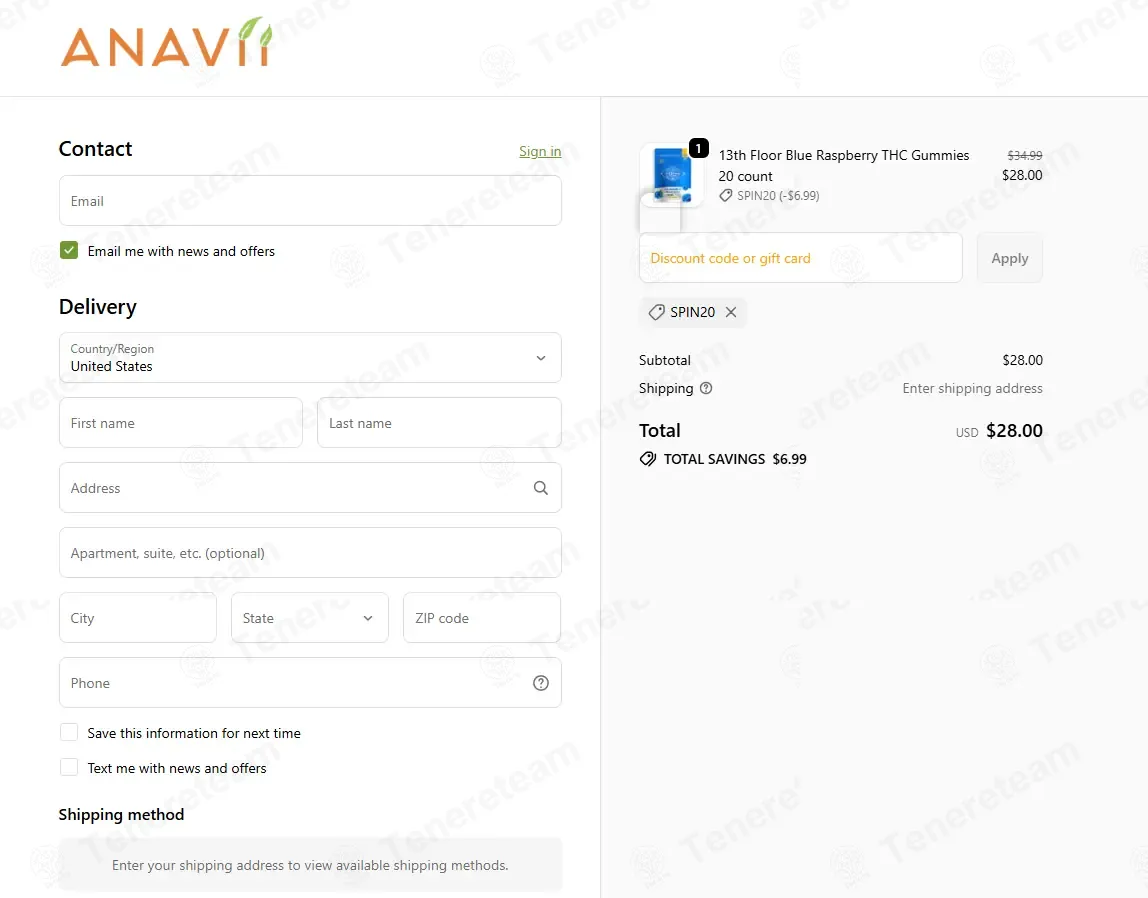This screenshot has height=898, width=1148.
Task: Click the Discount code or gift card field
Action: coord(800,258)
